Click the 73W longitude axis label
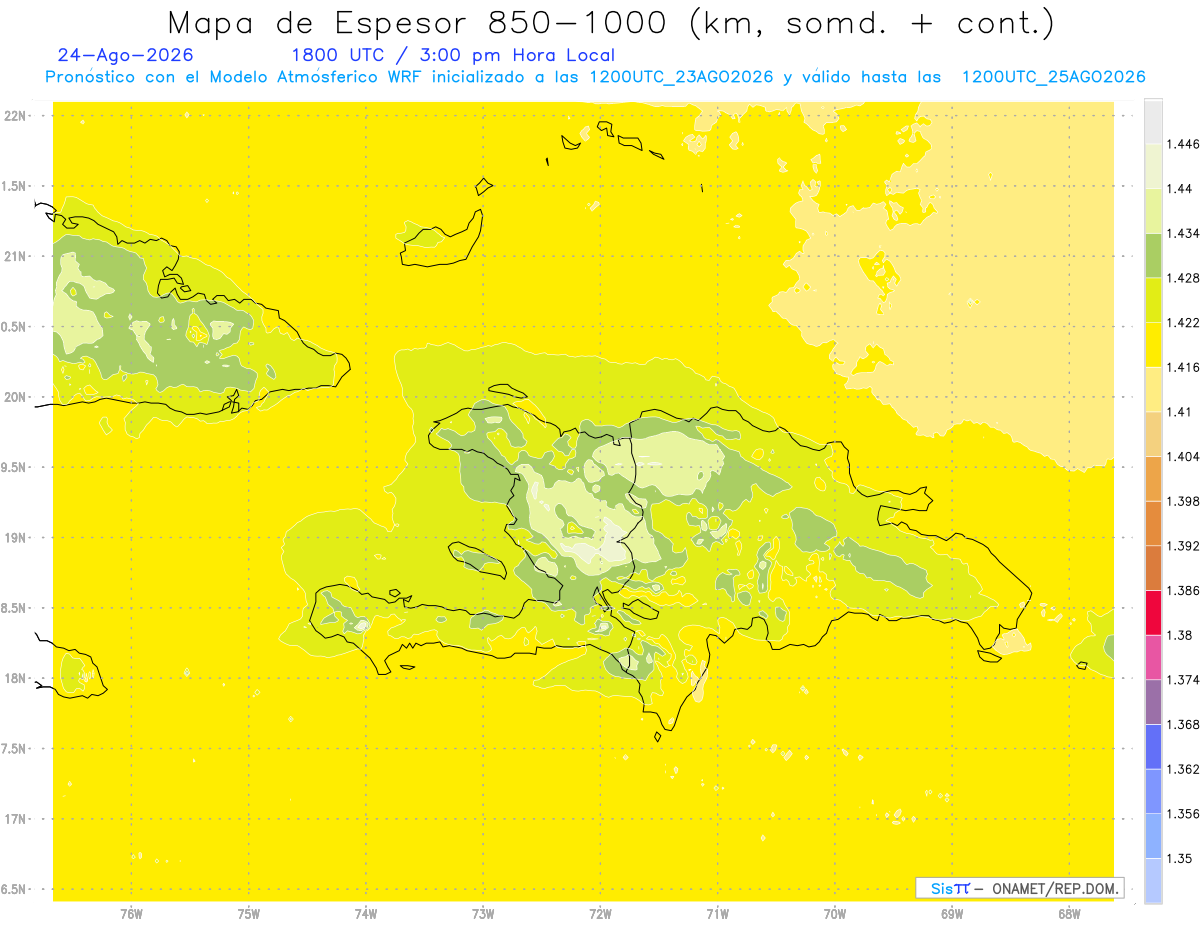Viewport: 1200px width, 927px height. coord(483,913)
